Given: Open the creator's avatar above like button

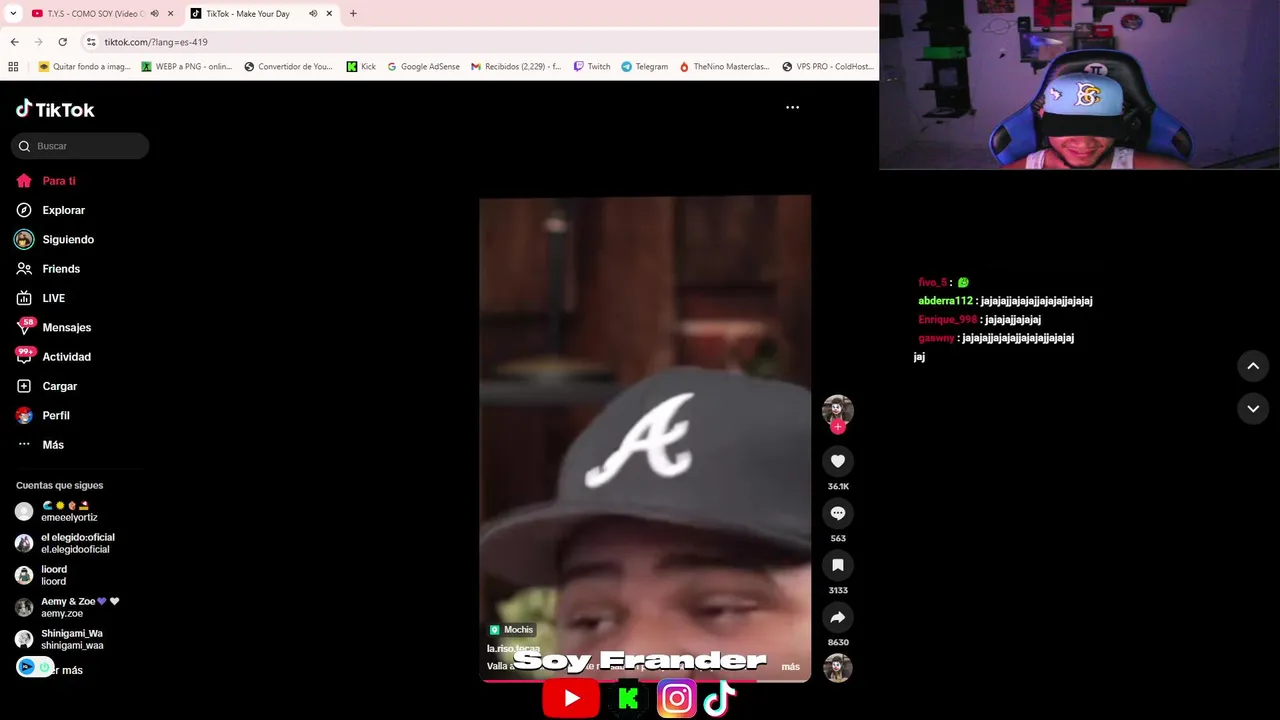Looking at the screenshot, I should [838, 410].
